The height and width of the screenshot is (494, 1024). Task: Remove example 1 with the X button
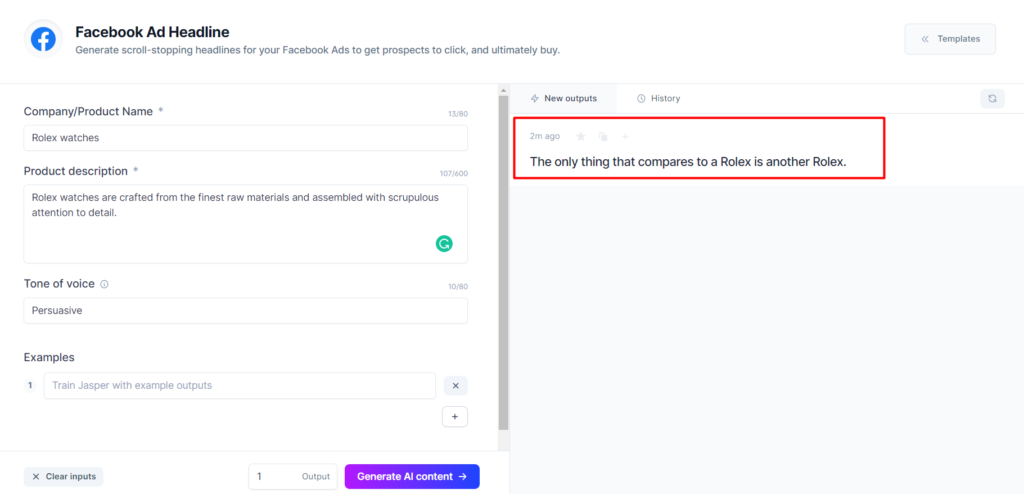point(456,386)
